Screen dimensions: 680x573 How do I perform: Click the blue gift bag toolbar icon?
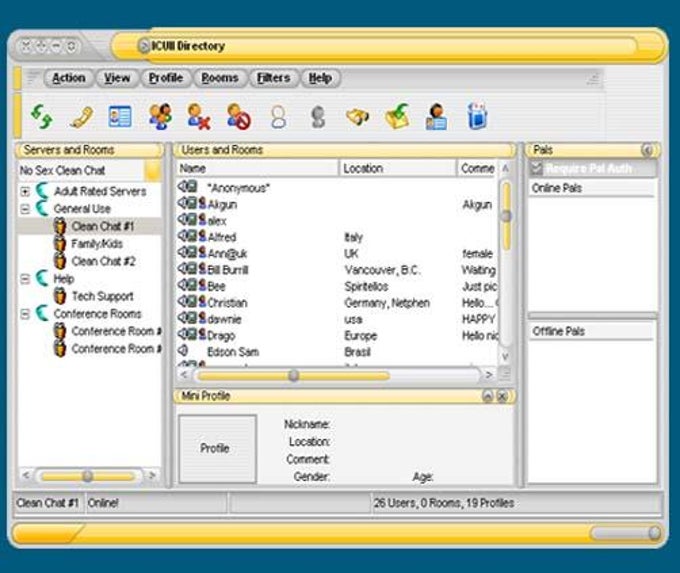[x=477, y=116]
